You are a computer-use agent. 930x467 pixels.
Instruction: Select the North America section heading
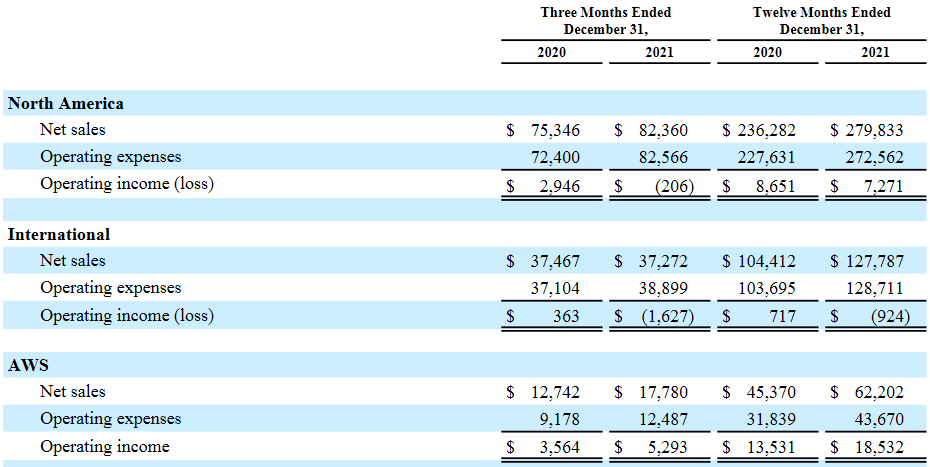[x=66, y=103]
